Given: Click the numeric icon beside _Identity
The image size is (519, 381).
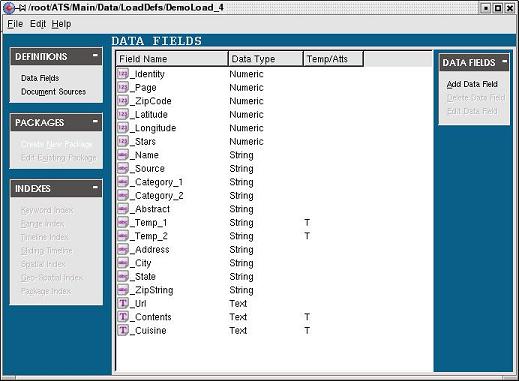Looking at the screenshot, I should 123,74.
